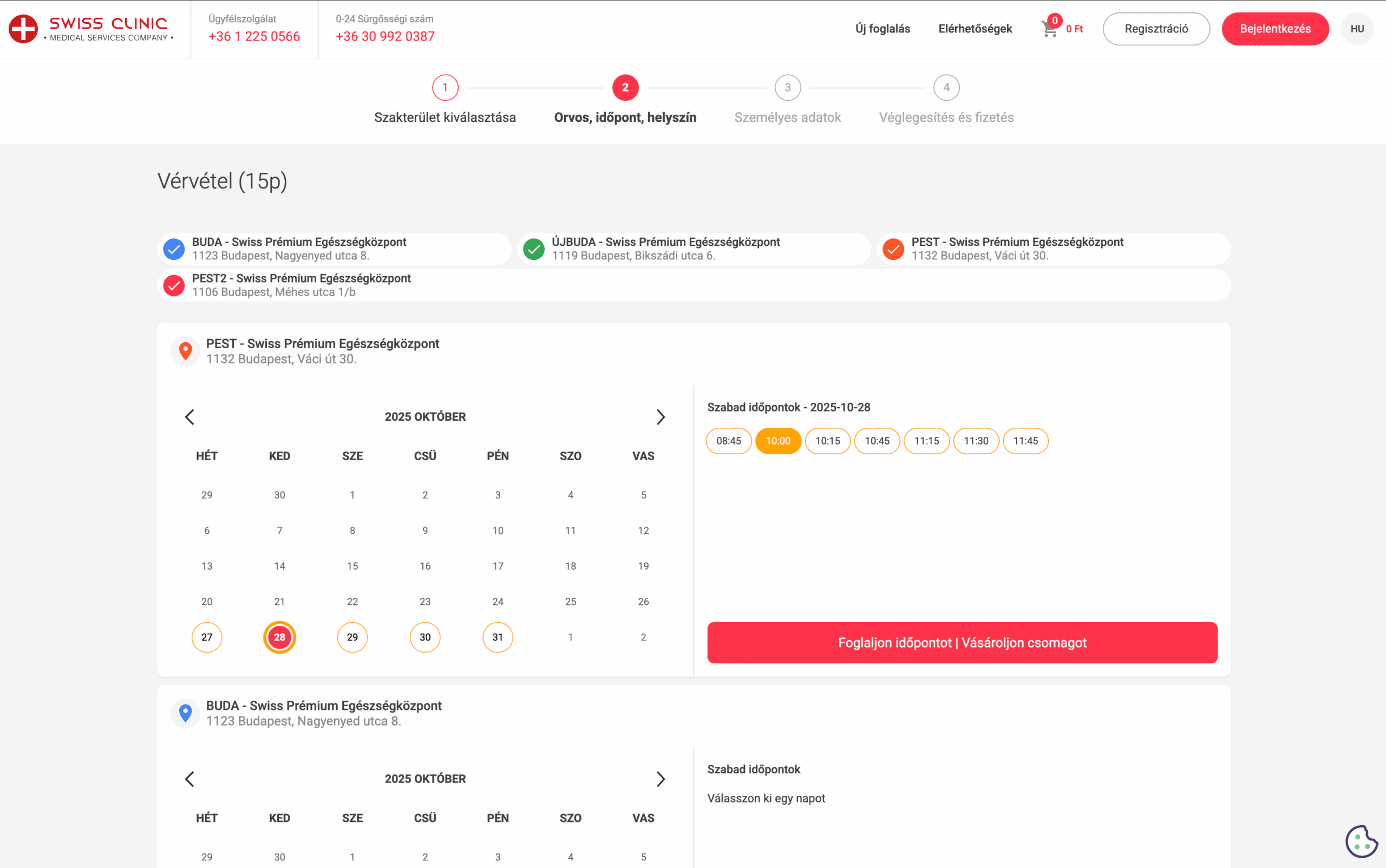Viewport: 1386px width, 868px height.
Task: Select step 3 Személyes adatok
Action: (x=787, y=100)
